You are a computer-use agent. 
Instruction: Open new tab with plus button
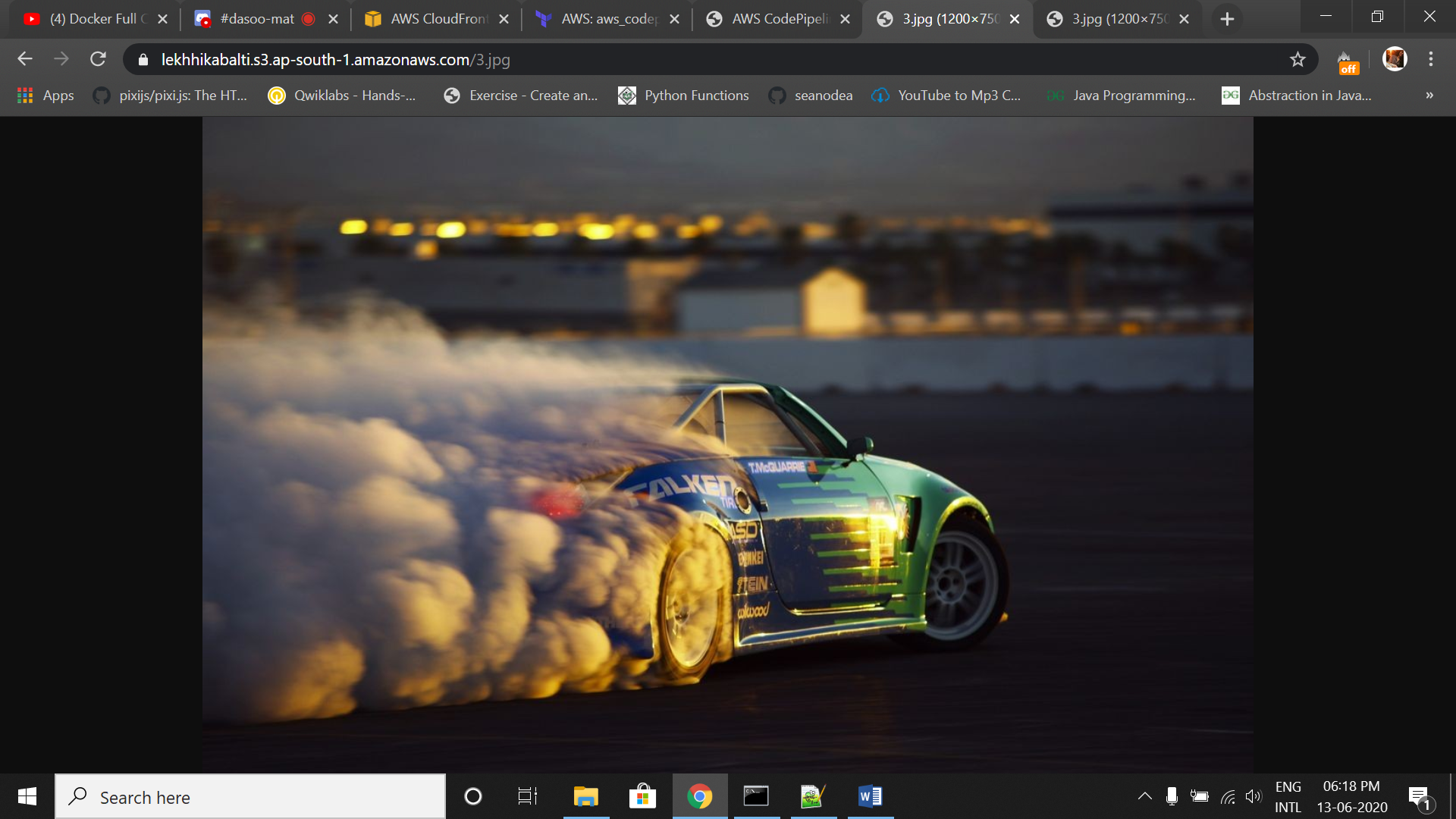pyautogui.click(x=1227, y=19)
